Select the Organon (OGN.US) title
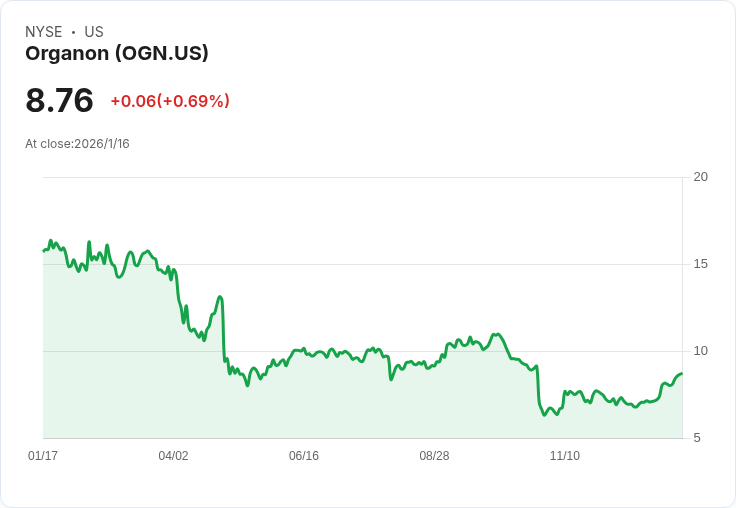The image size is (736, 508). click(117, 54)
